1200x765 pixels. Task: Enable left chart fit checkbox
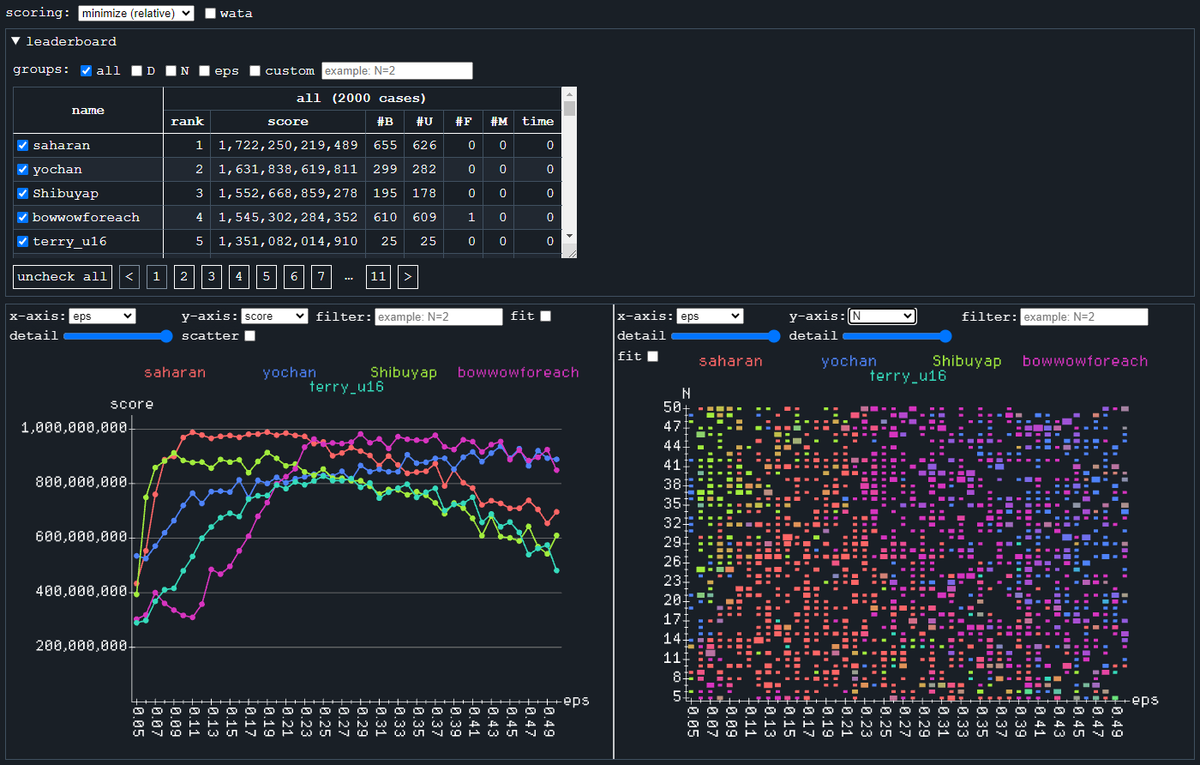[546, 316]
